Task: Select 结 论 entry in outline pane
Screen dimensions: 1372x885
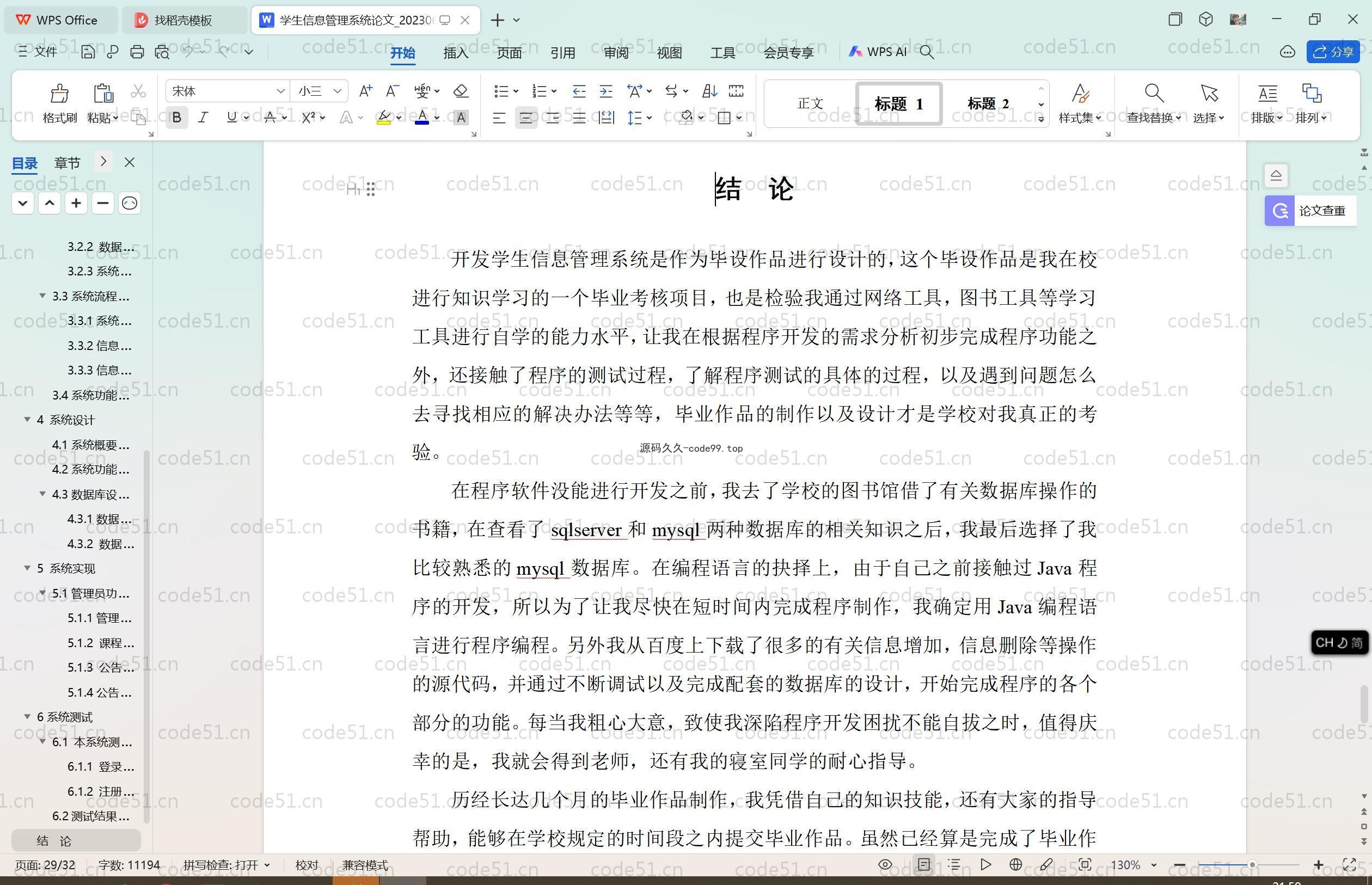Action: coord(75,841)
